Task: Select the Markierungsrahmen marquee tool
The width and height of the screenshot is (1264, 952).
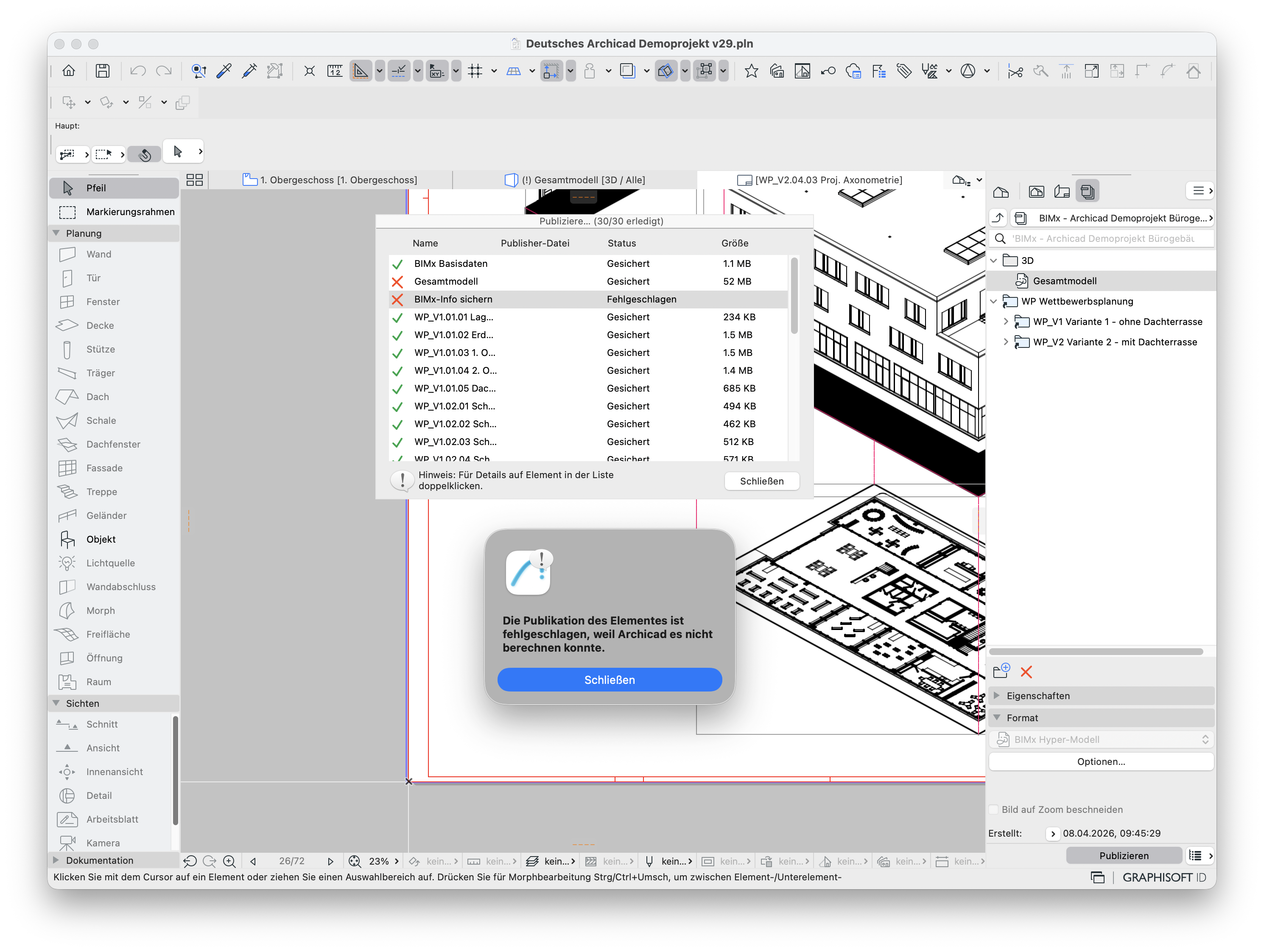Action: 114,212
